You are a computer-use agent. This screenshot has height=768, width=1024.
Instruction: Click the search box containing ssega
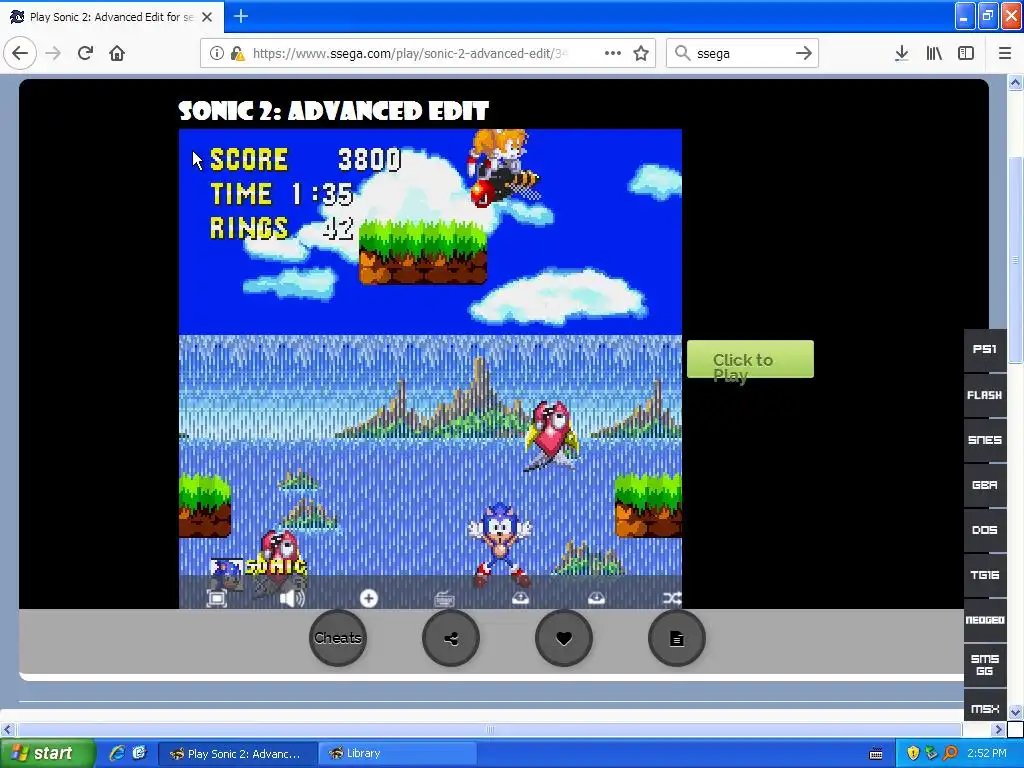[x=742, y=54]
